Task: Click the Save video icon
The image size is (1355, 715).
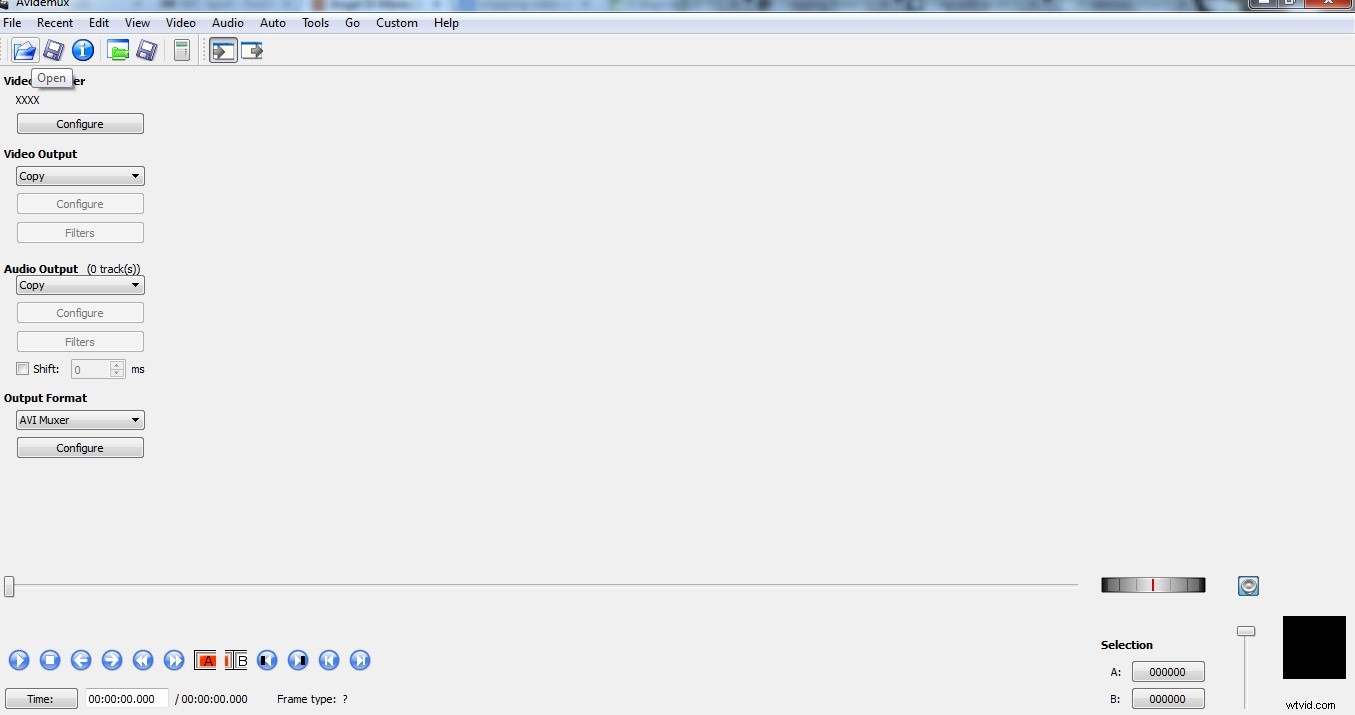Action: (53, 50)
